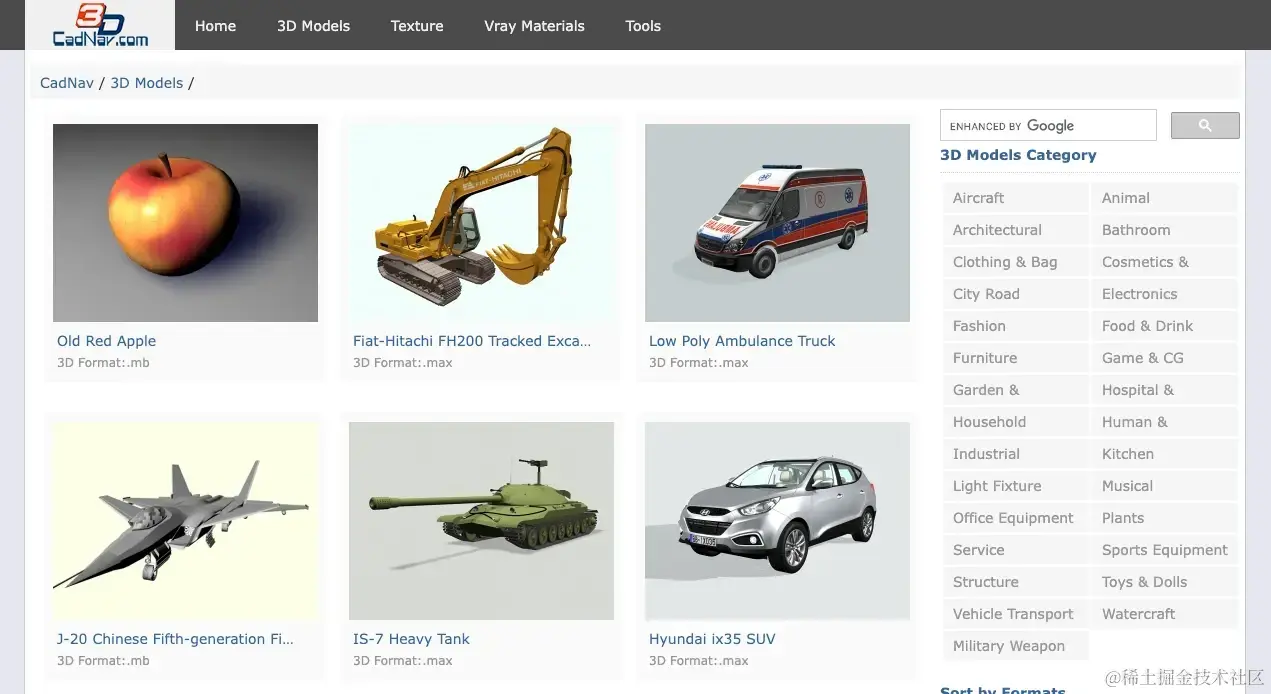The width and height of the screenshot is (1271, 694).
Task: Select the Aircraft category
Action: (x=1015, y=198)
